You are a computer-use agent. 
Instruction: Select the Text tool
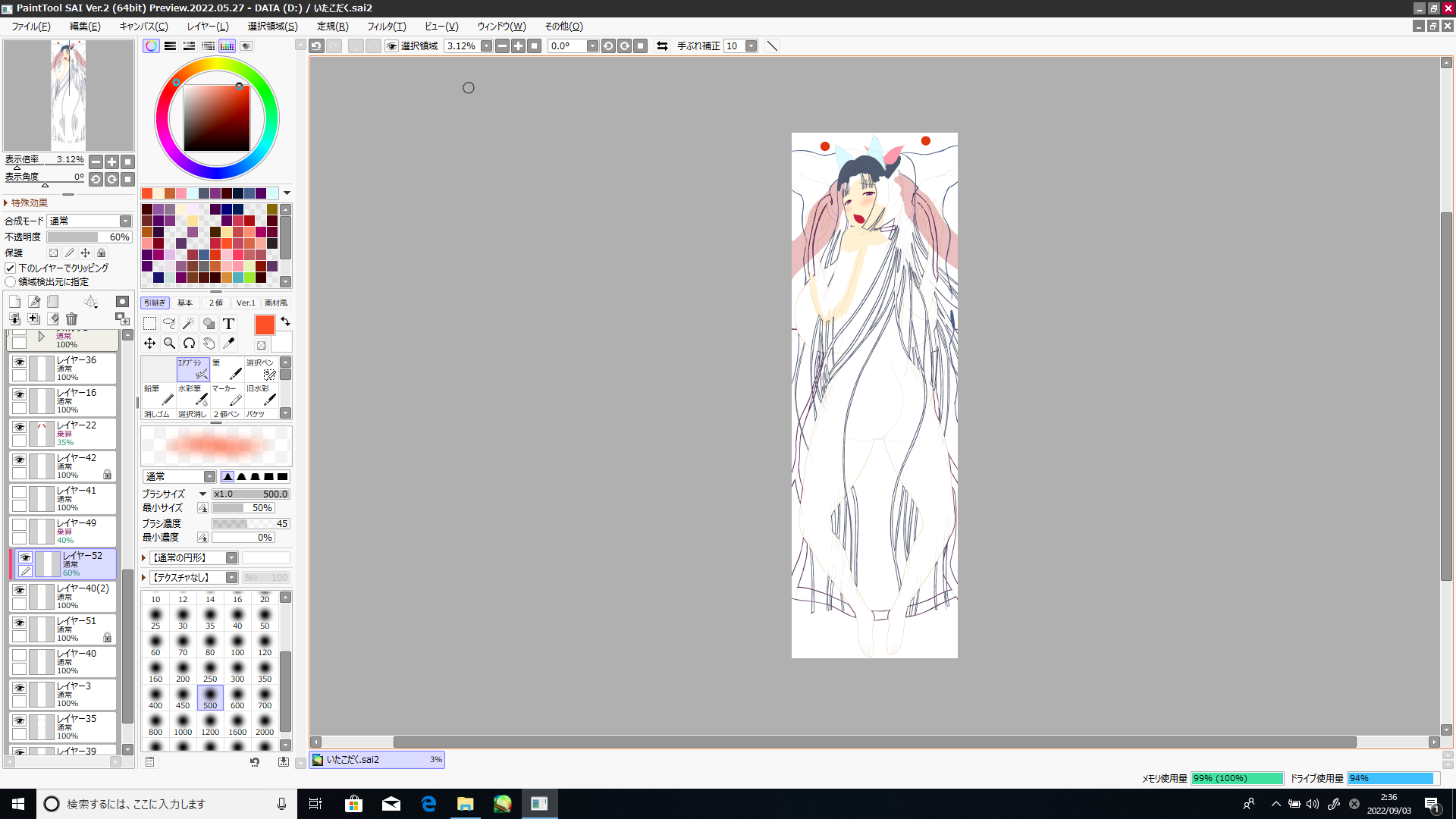click(228, 324)
